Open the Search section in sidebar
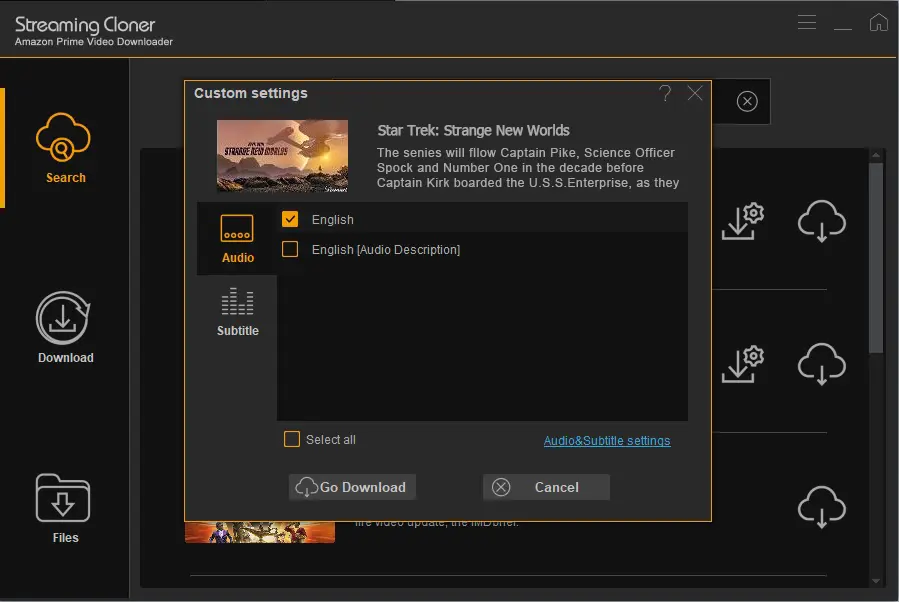The width and height of the screenshot is (899, 602). pos(64,148)
